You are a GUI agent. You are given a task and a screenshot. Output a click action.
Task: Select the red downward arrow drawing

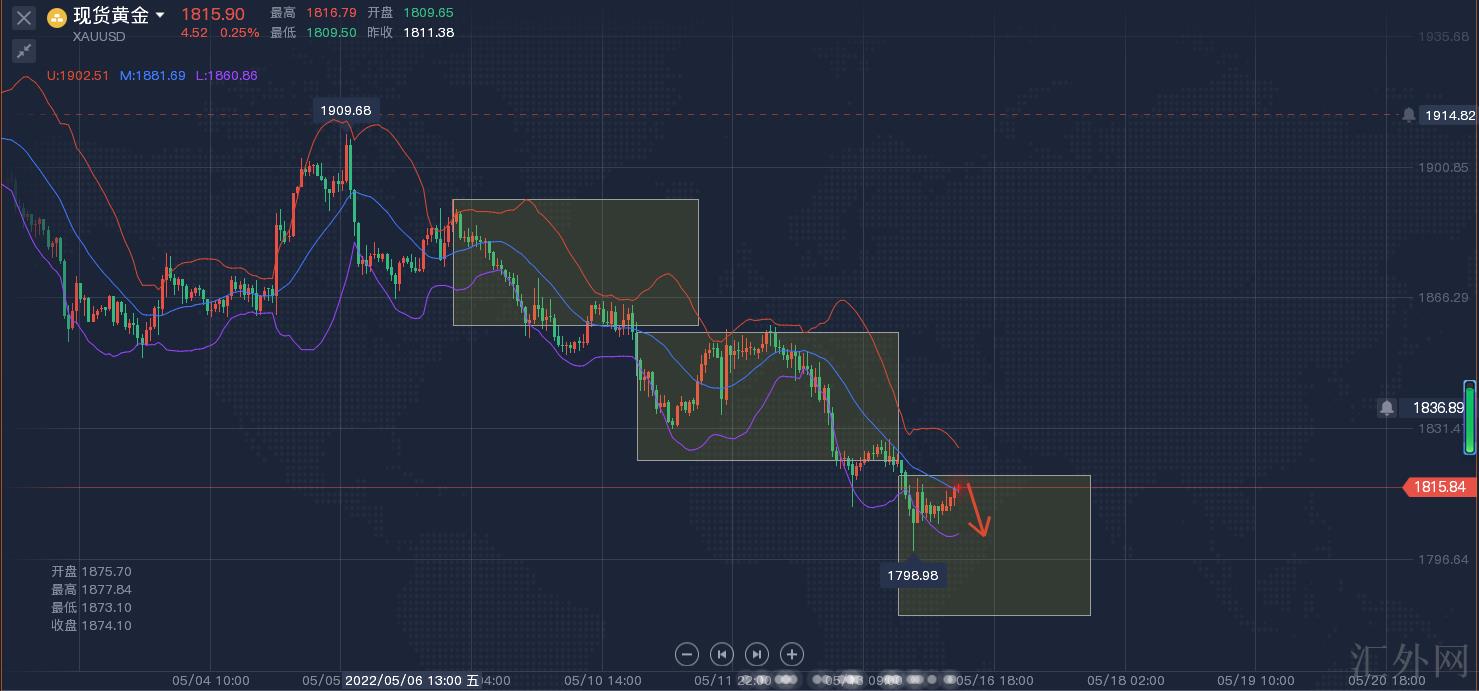click(977, 511)
